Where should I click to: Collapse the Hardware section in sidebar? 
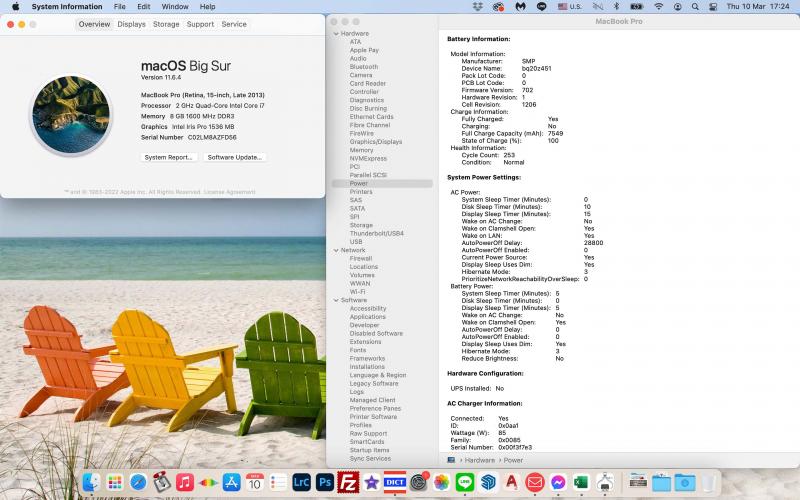coord(336,34)
